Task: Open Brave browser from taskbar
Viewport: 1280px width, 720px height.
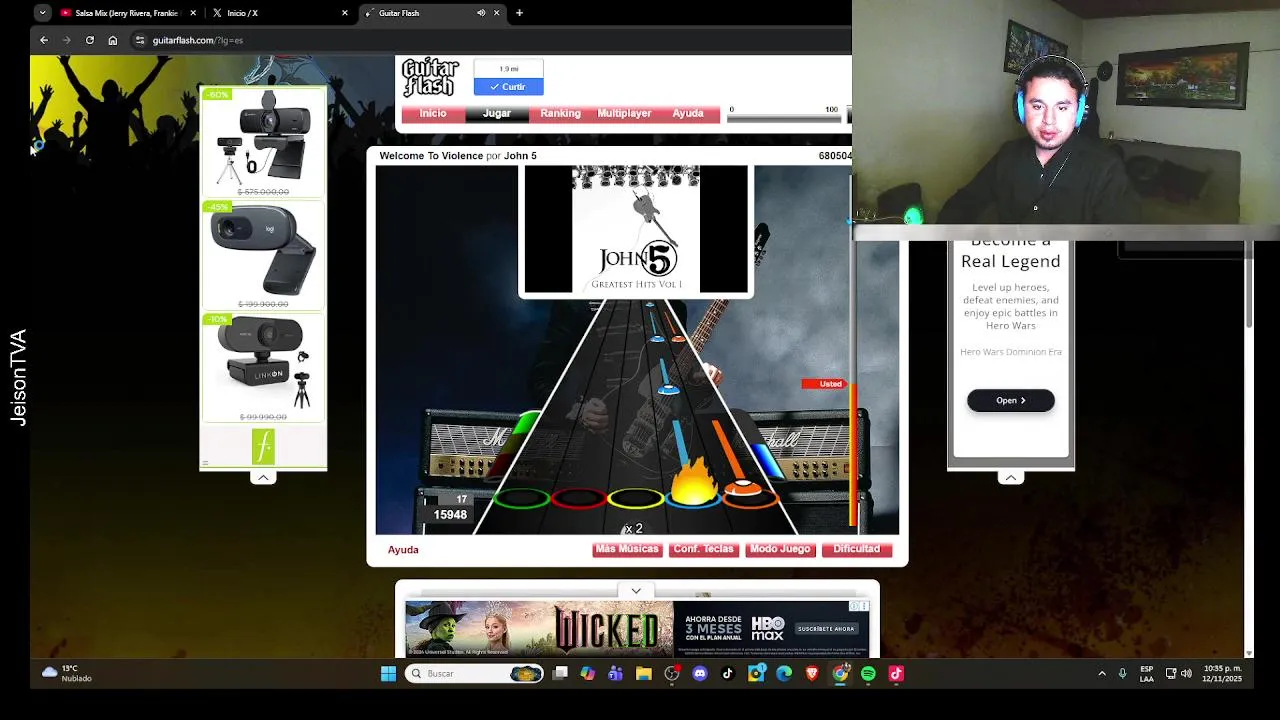Action: [x=812, y=674]
